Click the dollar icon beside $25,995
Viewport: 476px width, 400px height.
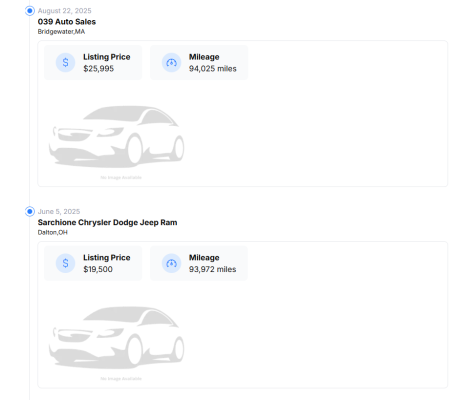[65, 62]
